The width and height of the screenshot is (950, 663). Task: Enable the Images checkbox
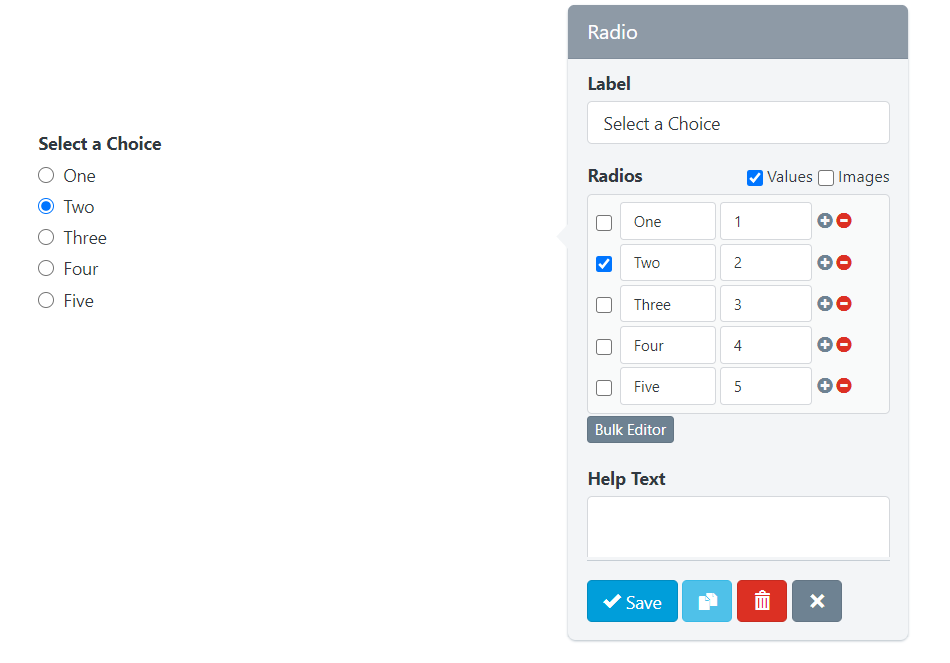pos(826,178)
